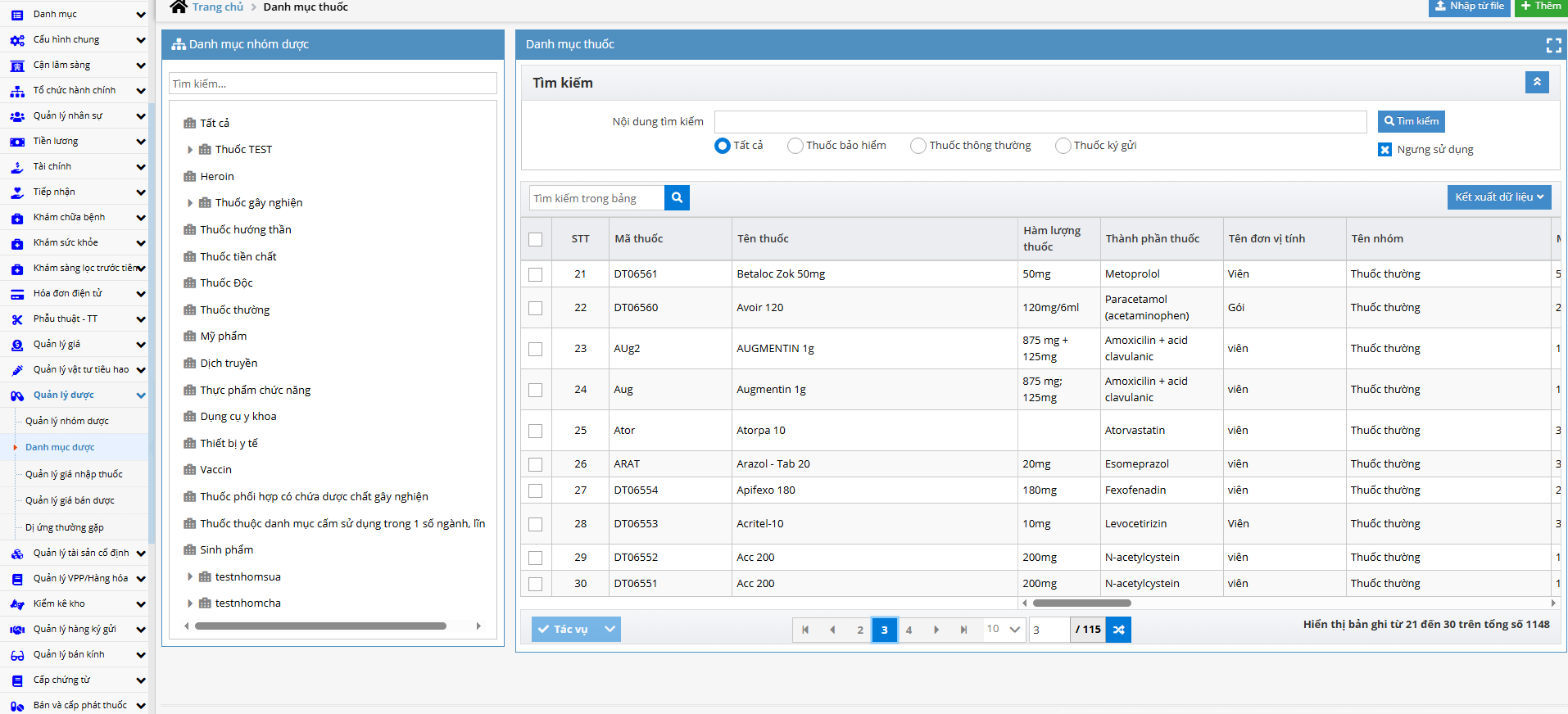Image resolution: width=1568 pixels, height=714 pixels.
Task: Check the select-all checkbox in table header
Action: 536,239
